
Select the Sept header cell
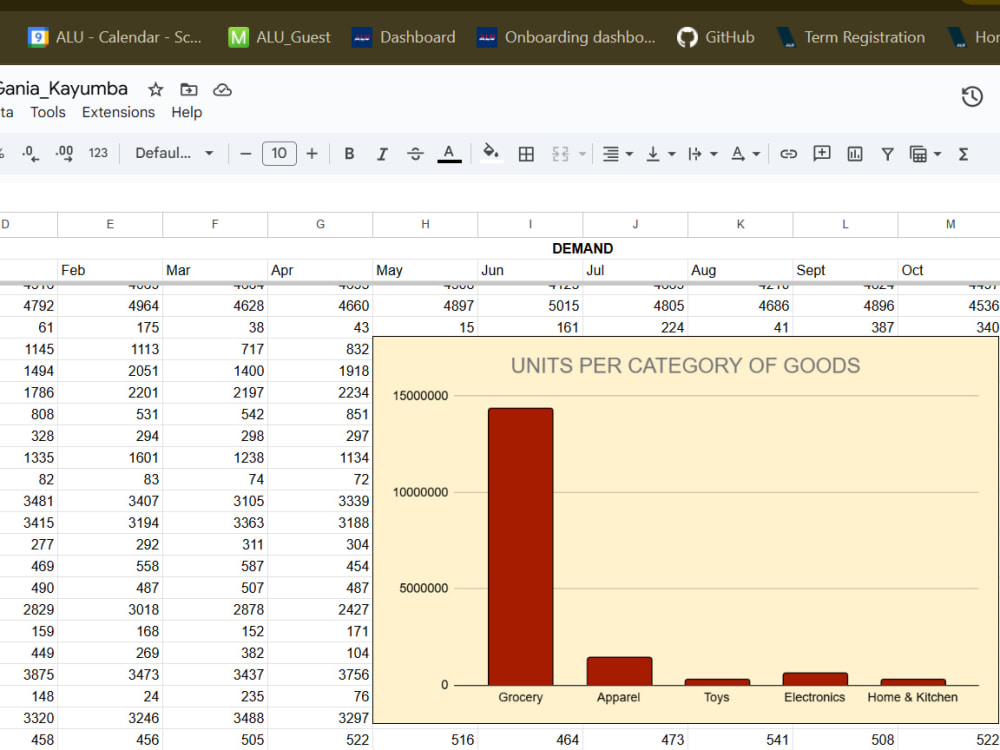click(845, 270)
